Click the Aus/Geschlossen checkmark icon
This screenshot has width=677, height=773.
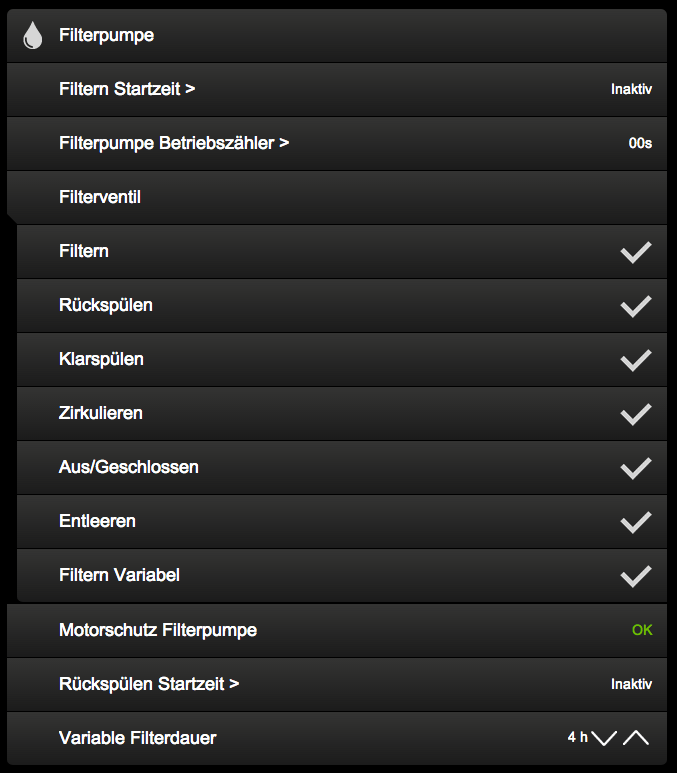635,468
